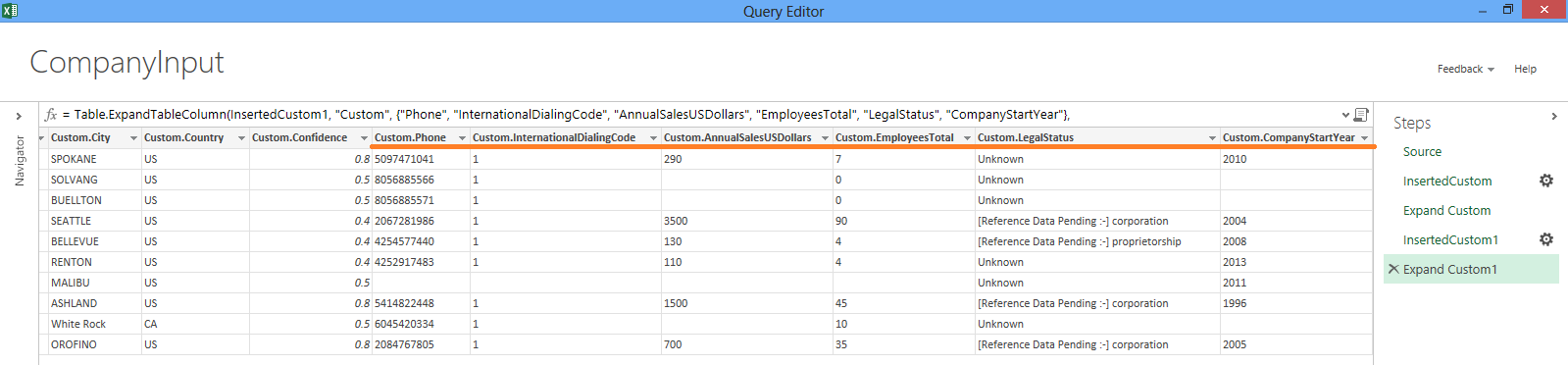Open Custom.LegalStatus filter dropdown
The height and width of the screenshot is (365, 1568).
1212,138
